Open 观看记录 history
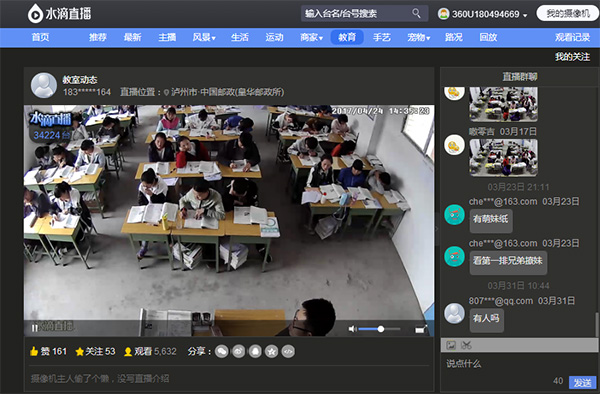 click(x=572, y=37)
